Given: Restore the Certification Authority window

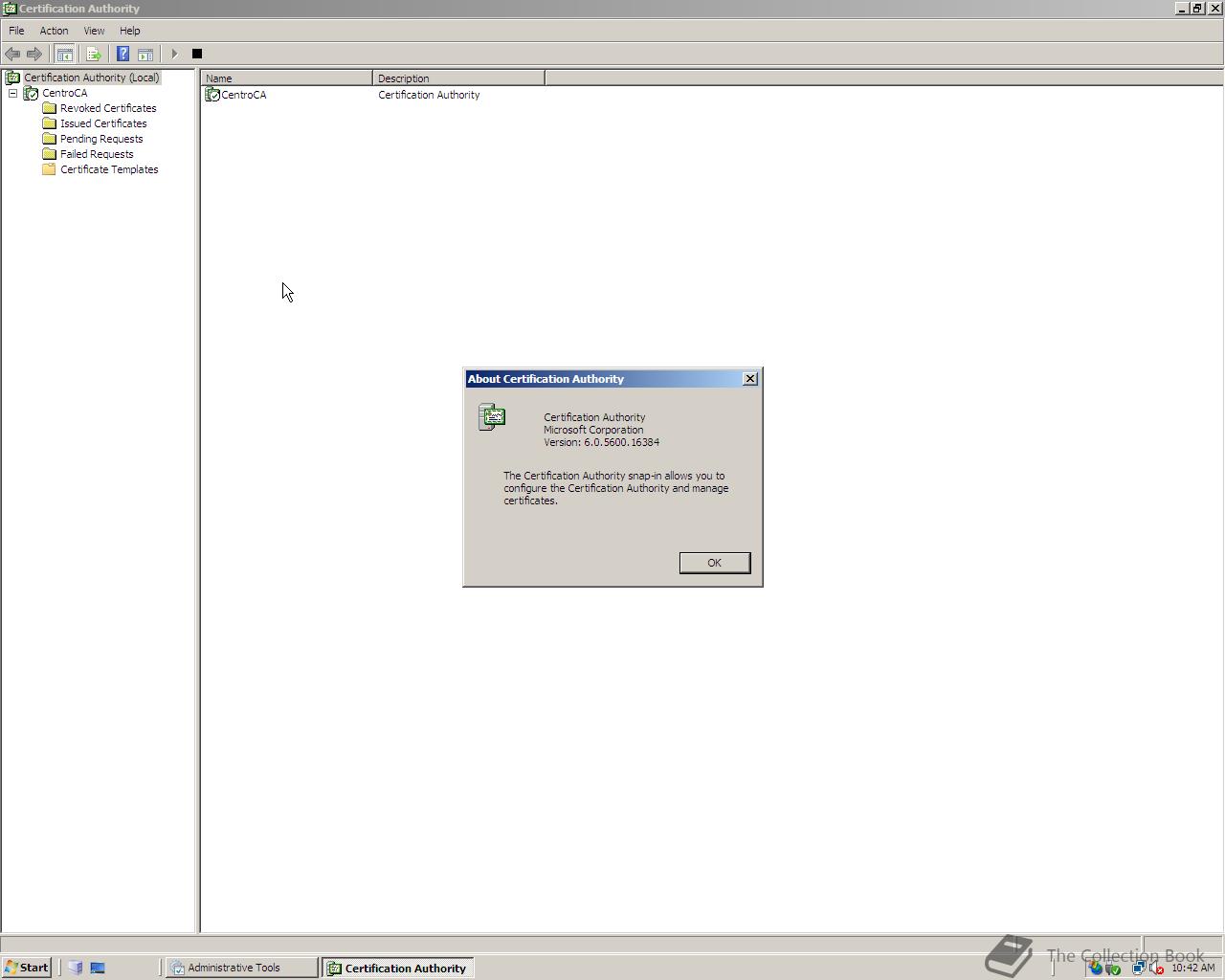Looking at the screenshot, I should tap(1196, 8).
